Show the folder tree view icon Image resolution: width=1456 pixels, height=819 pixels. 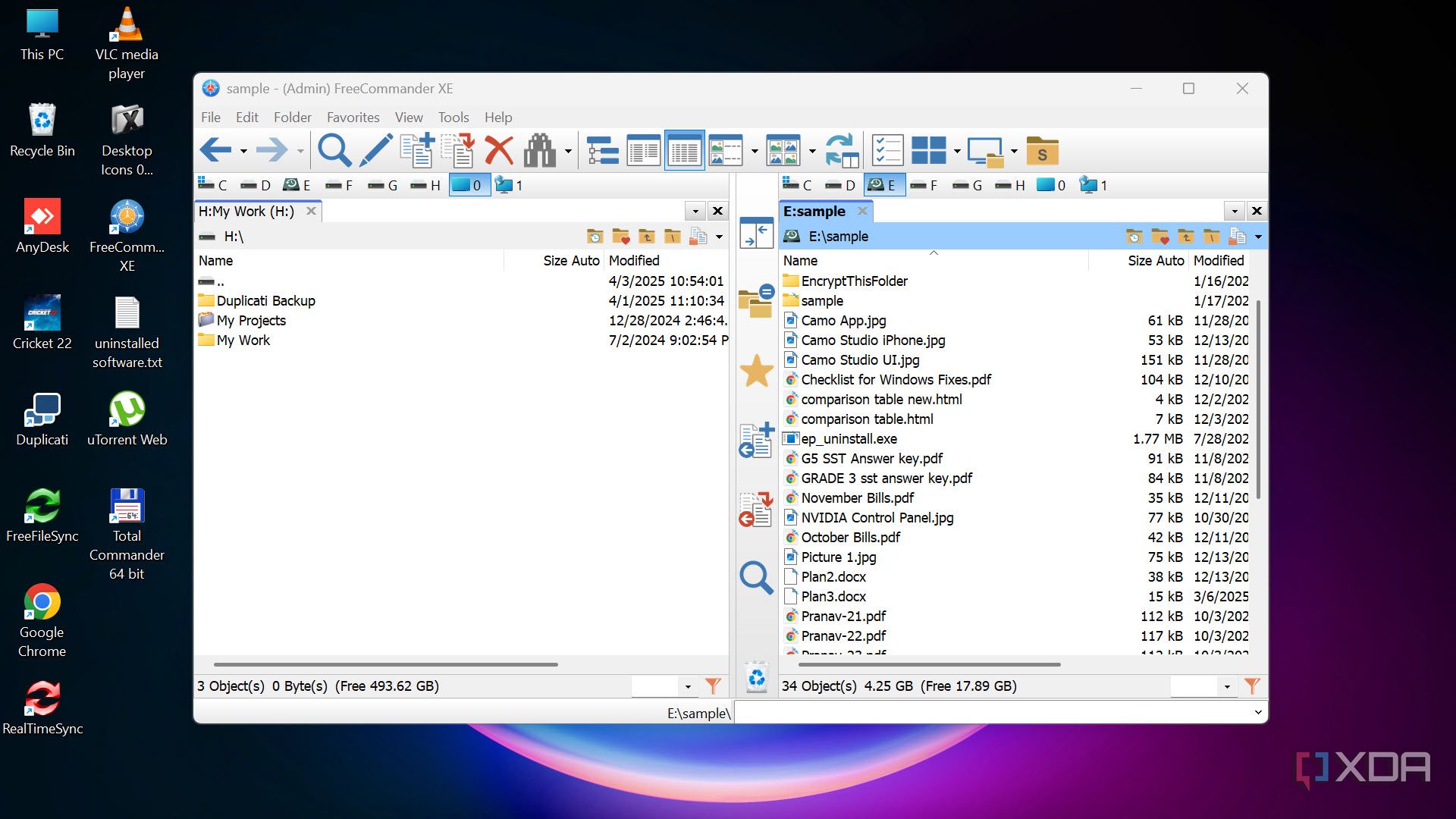pos(603,150)
